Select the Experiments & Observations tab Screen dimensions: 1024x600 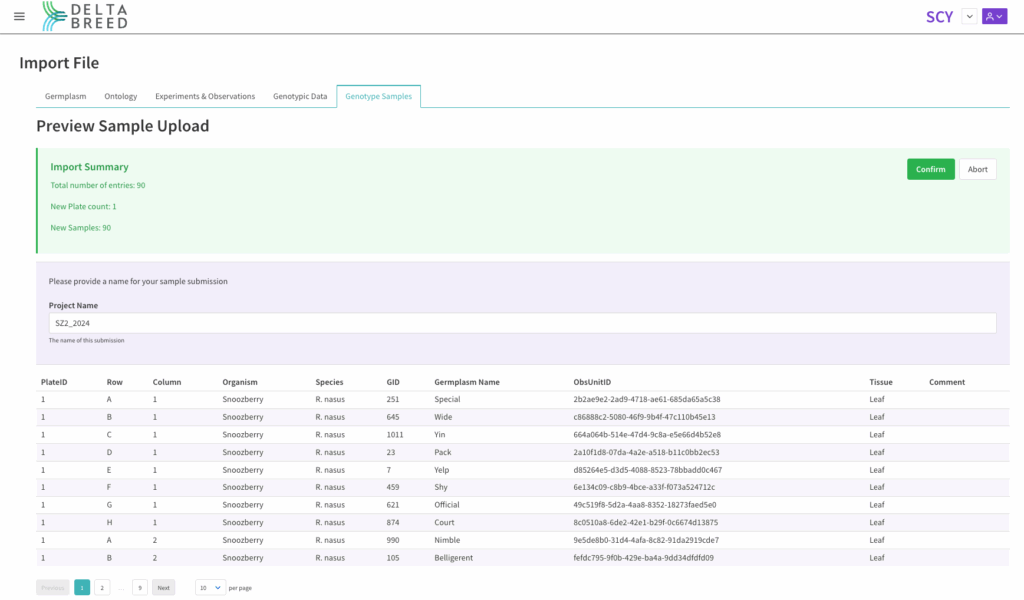tap(205, 96)
